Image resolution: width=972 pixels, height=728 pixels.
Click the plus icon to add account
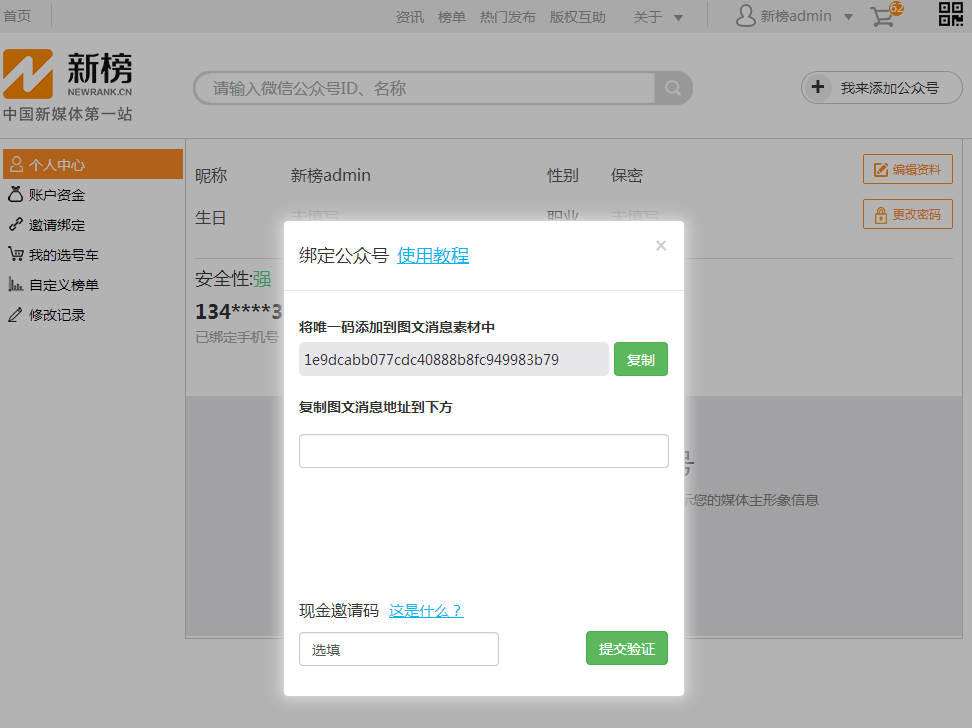click(818, 87)
